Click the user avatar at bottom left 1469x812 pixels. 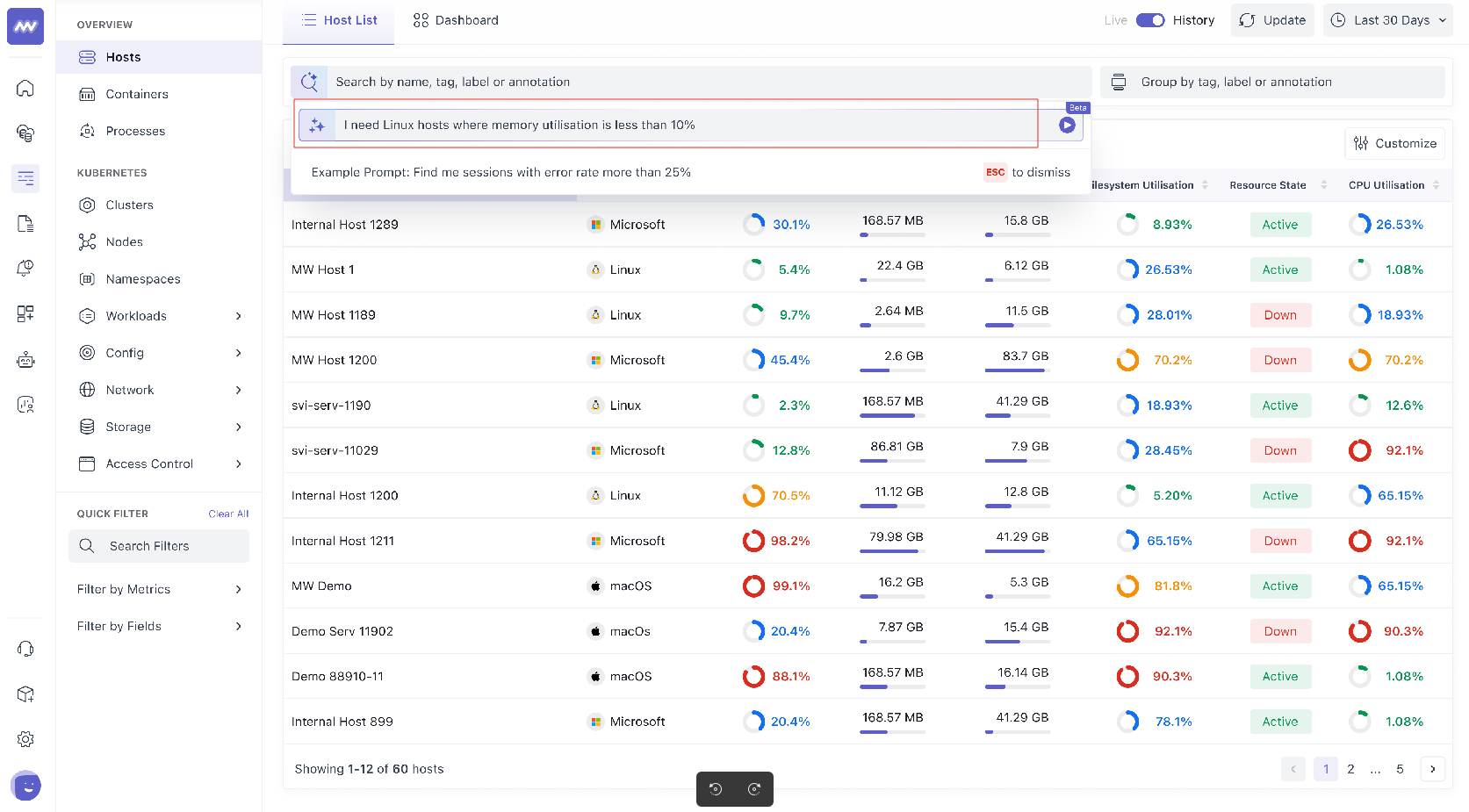tap(26, 786)
